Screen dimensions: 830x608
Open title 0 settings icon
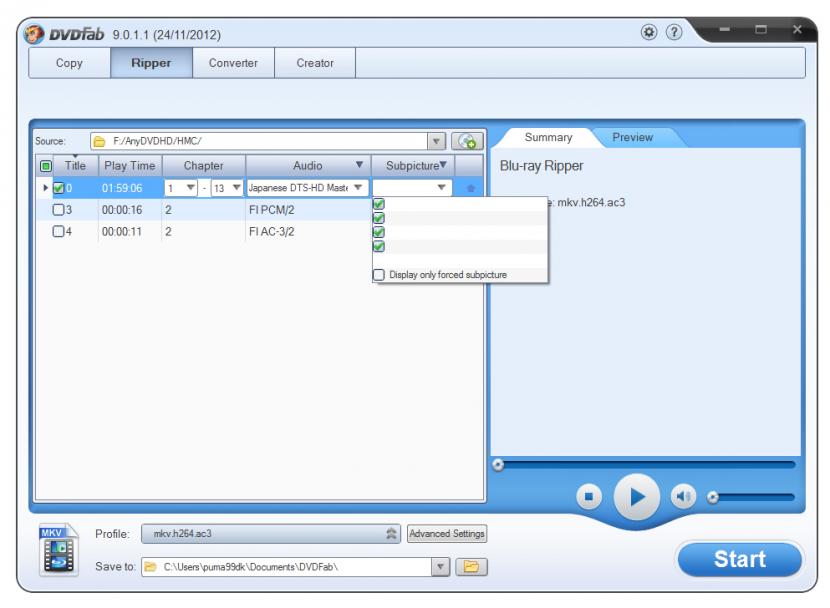pos(470,188)
